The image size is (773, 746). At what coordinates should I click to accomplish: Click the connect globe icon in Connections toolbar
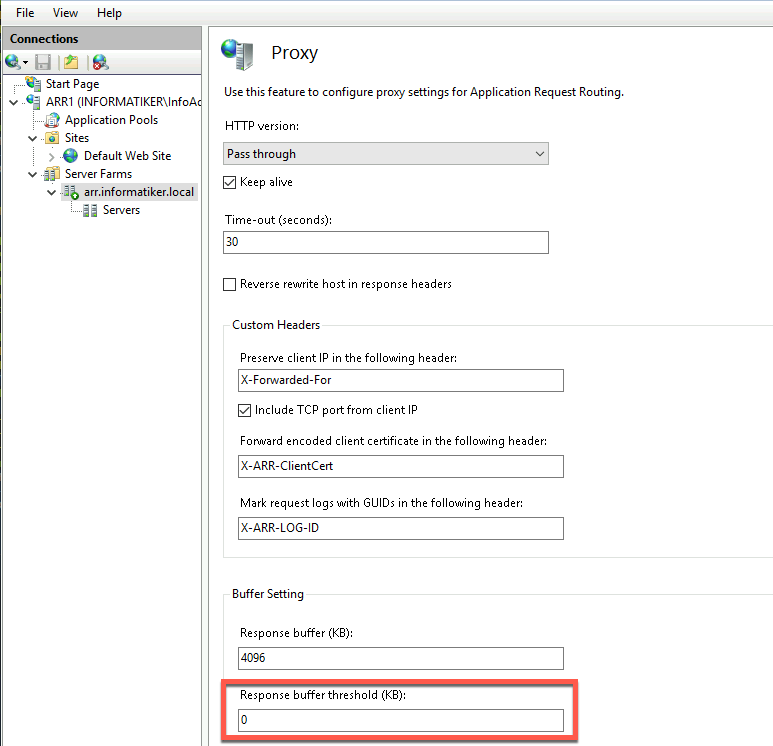12,62
